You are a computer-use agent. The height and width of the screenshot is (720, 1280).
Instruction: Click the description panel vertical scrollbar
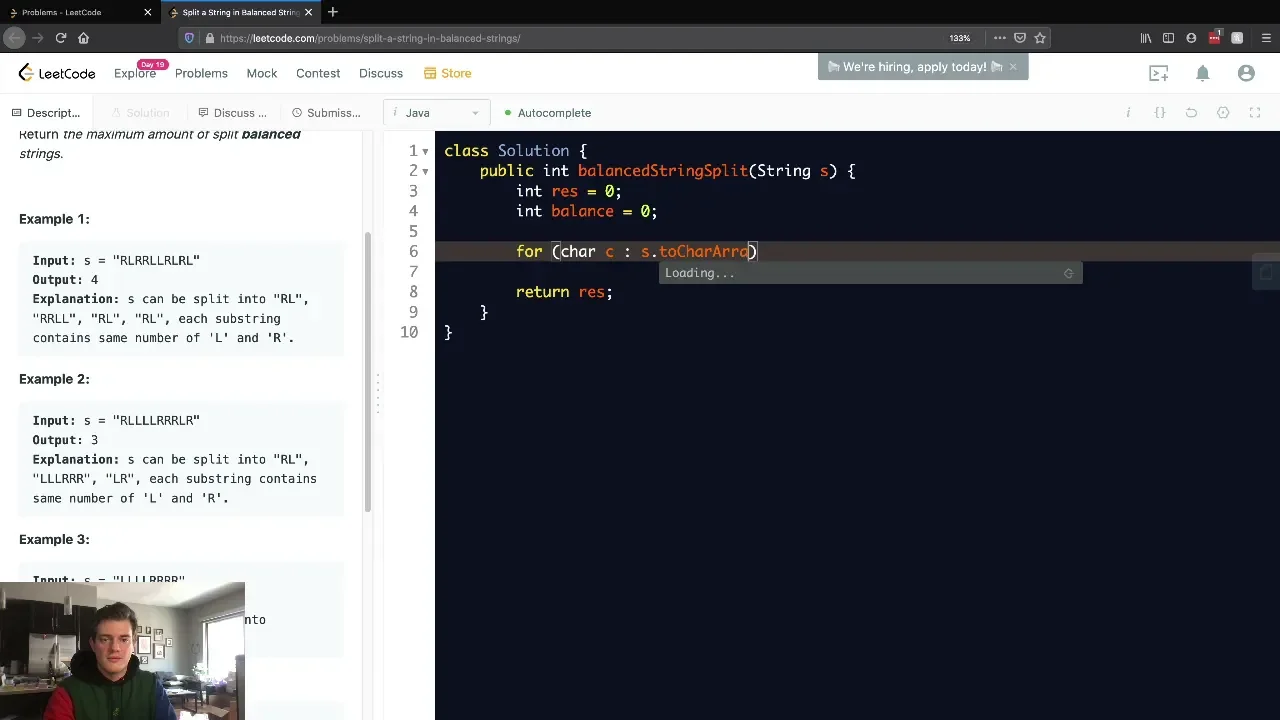(368, 370)
